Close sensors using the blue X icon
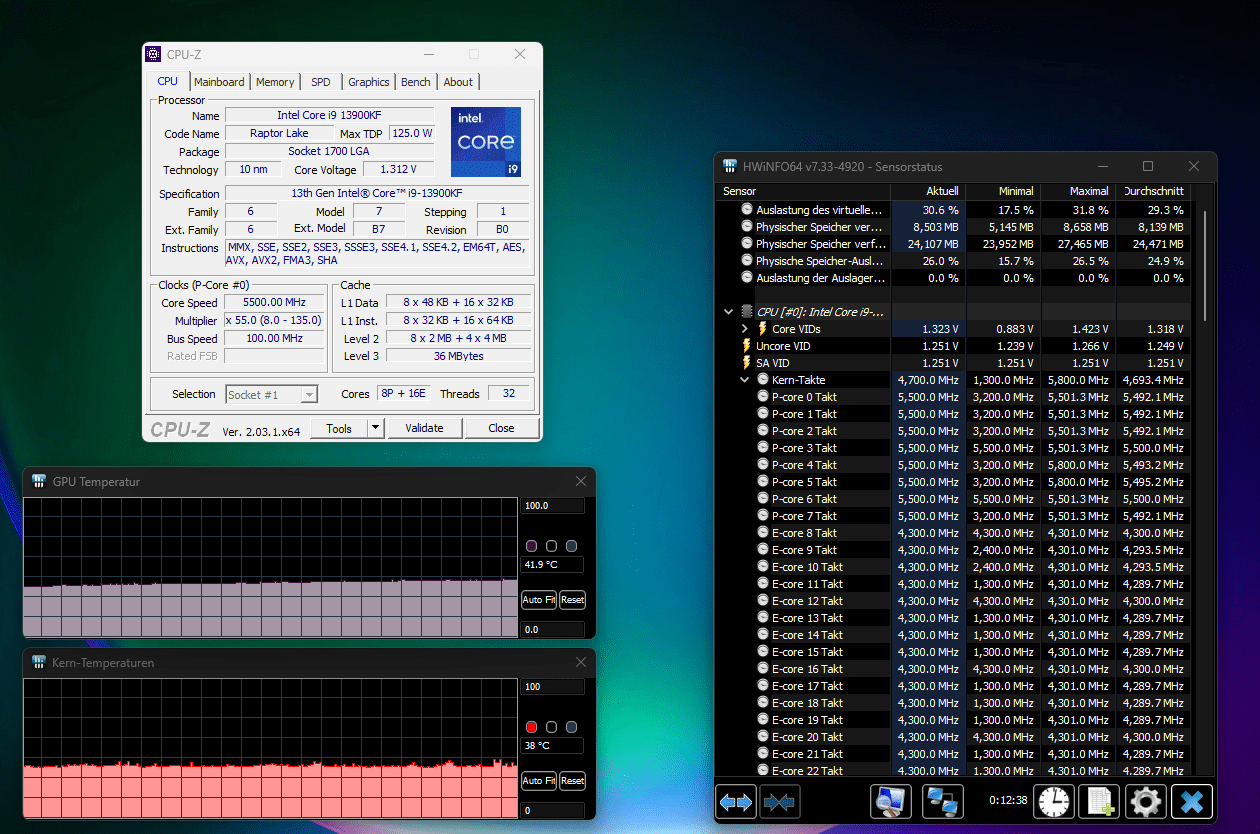The height and width of the screenshot is (834, 1260). (x=1192, y=801)
